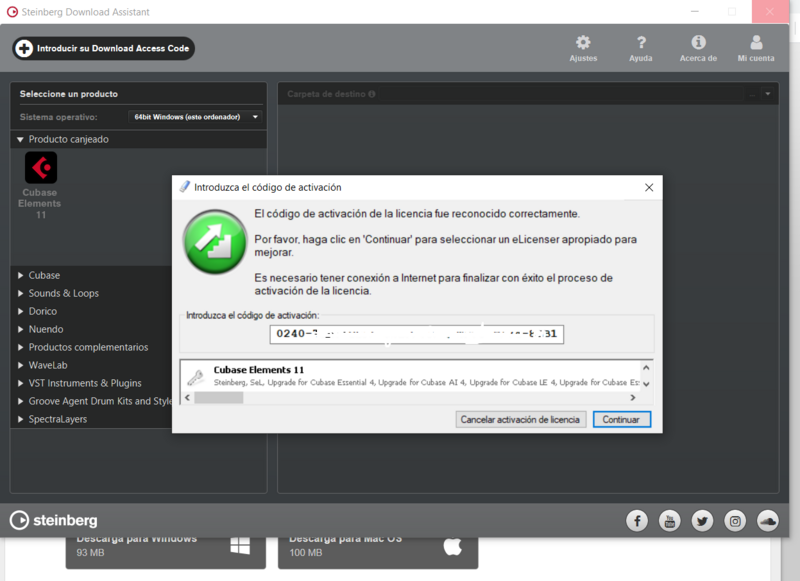Open the operating system dropdown
Viewport: 800px width, 581px height.
(195, 117)
